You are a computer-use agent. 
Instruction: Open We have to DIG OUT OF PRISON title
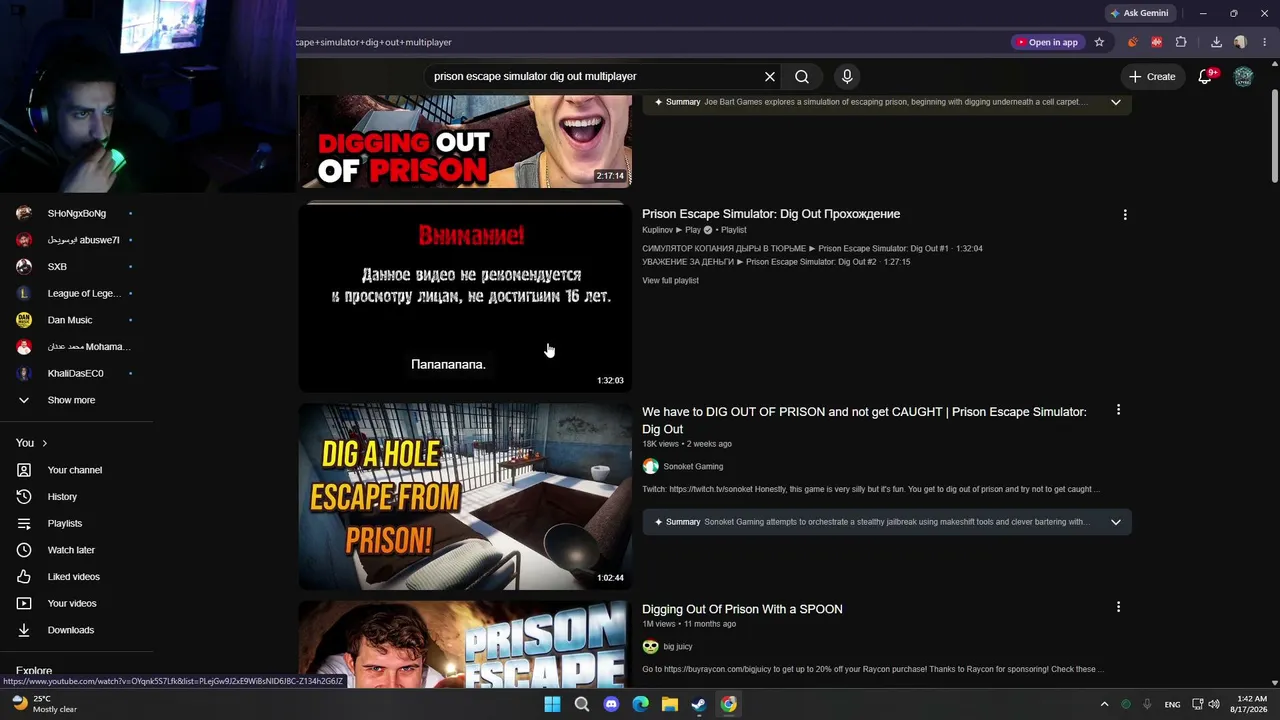[864, 420]
